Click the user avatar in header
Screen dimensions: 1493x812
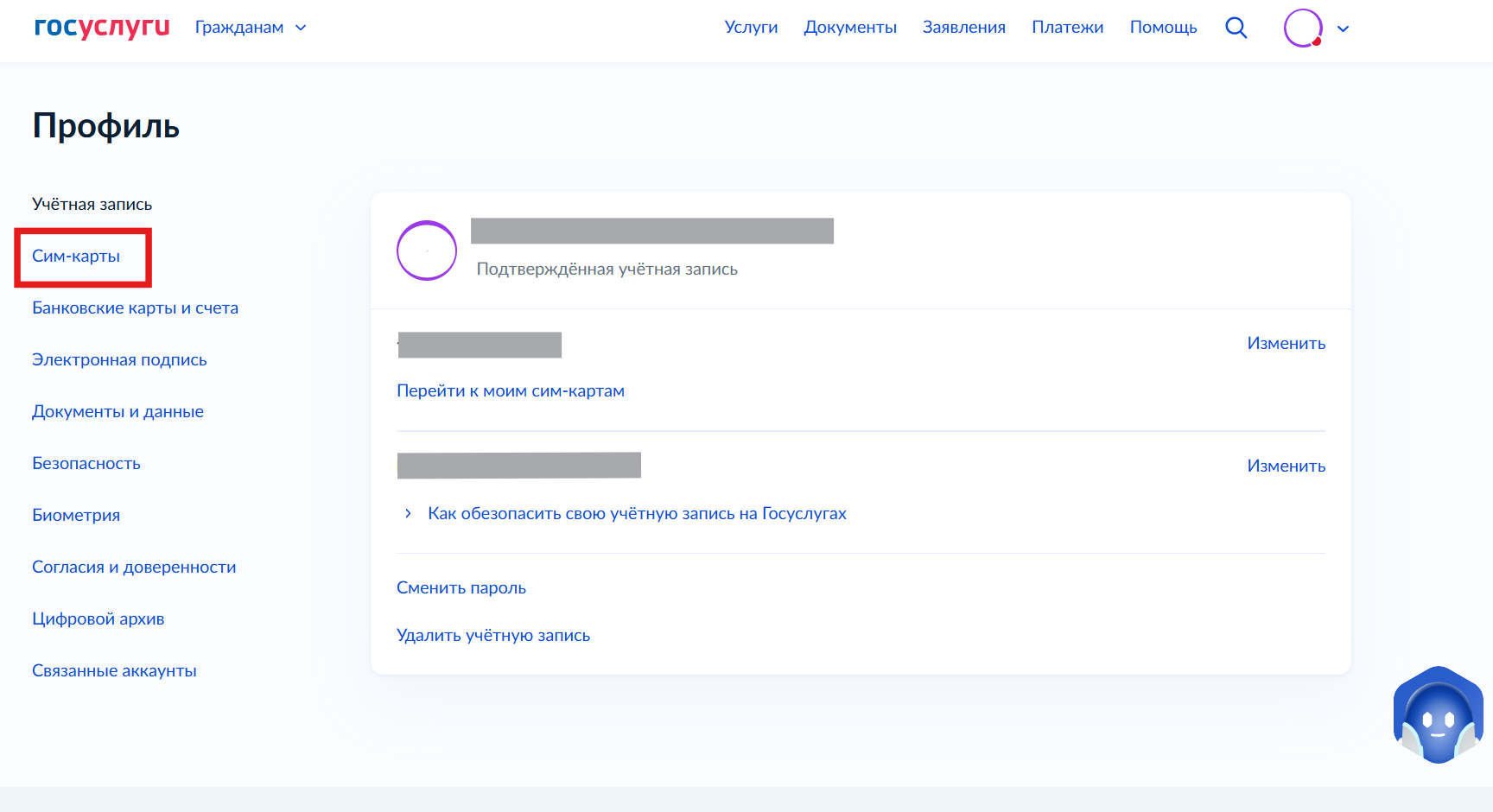point(1303,28)
